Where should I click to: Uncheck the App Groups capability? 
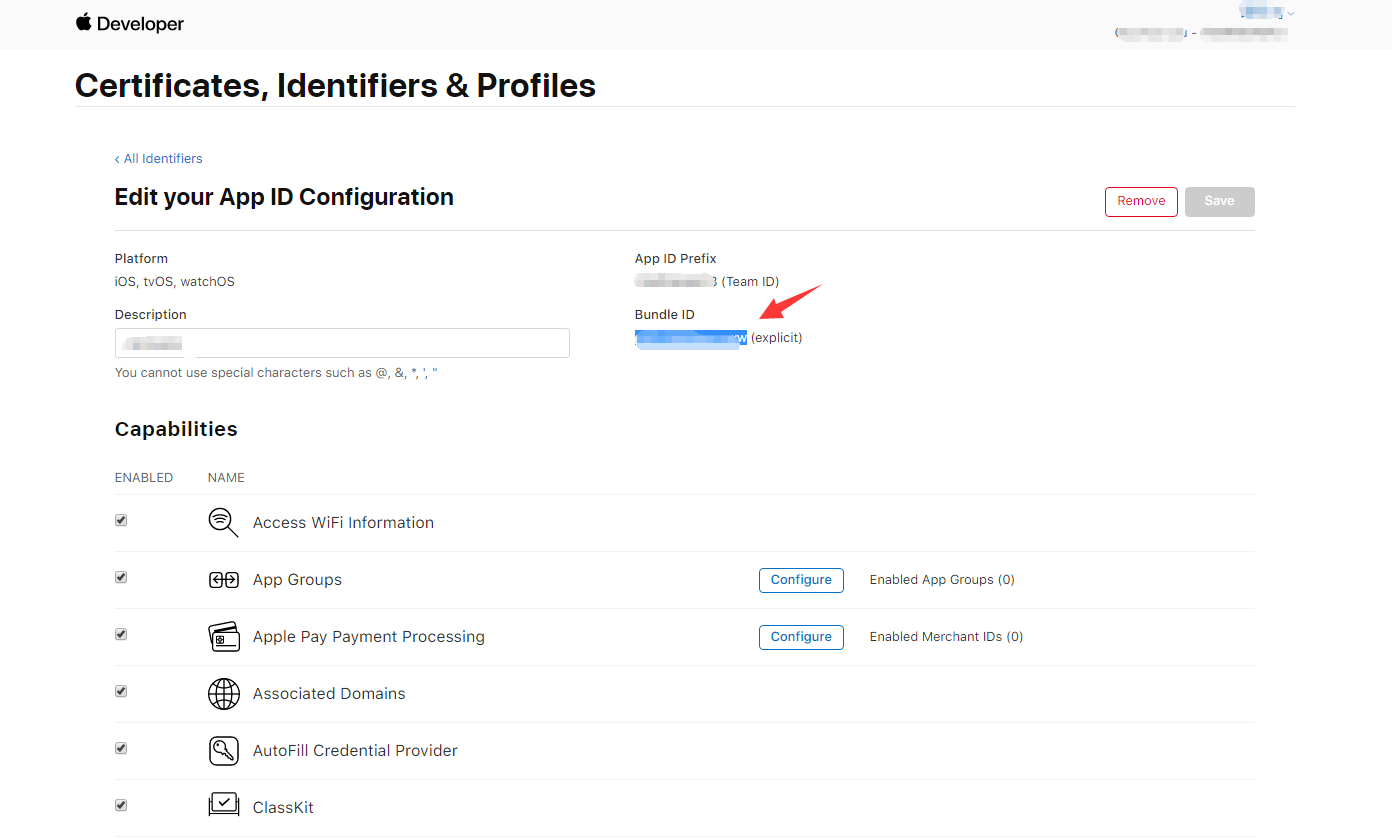click(x=121, y=577)
